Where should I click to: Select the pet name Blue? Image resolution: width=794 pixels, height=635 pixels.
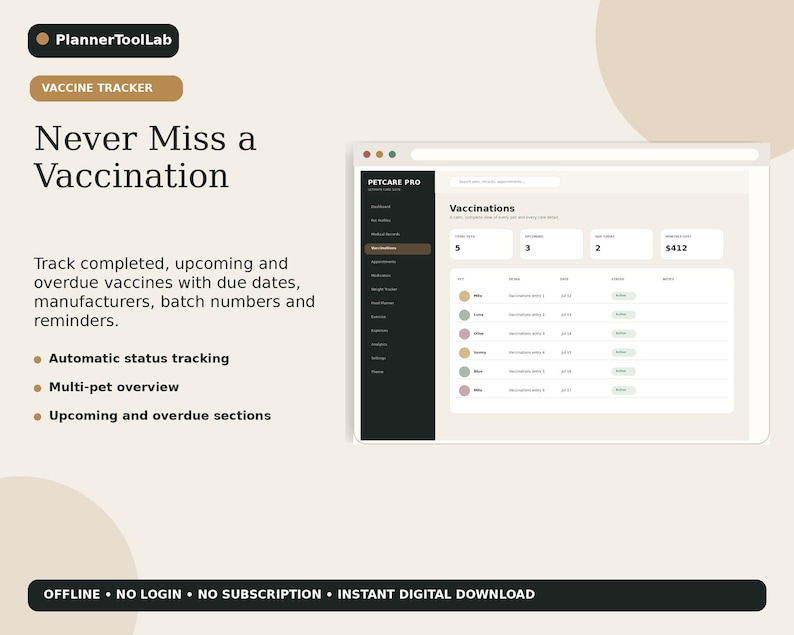(x=478, y=372)
